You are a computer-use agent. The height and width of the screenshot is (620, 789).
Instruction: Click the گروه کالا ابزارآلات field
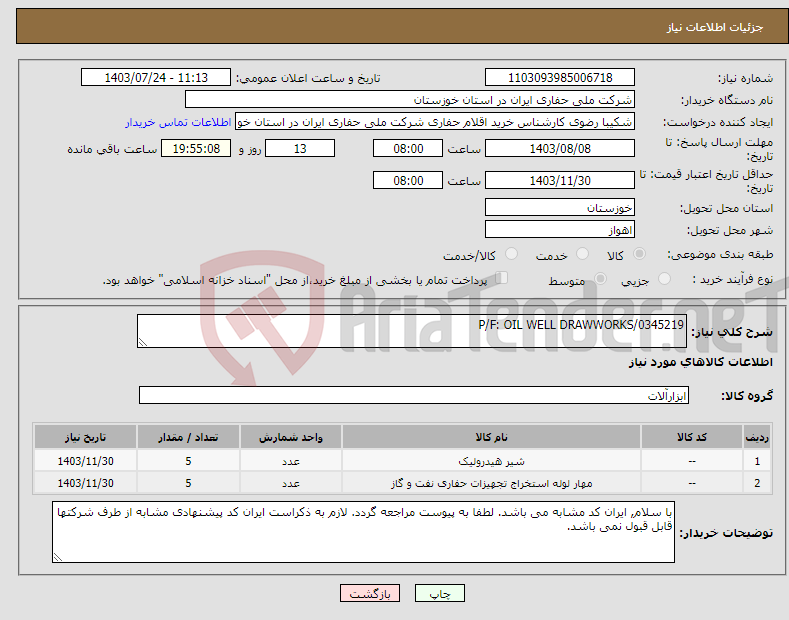[414, 395]
